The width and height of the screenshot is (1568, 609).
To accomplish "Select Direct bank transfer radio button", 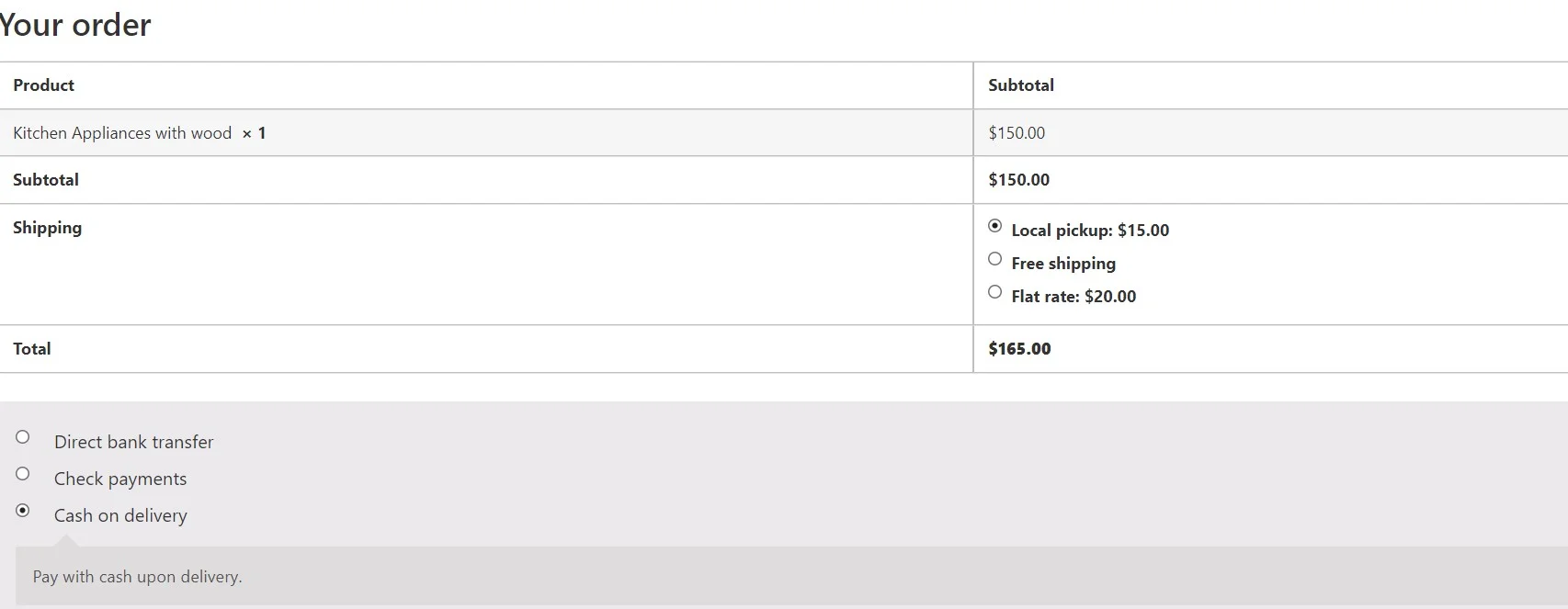I will point(23,437).
